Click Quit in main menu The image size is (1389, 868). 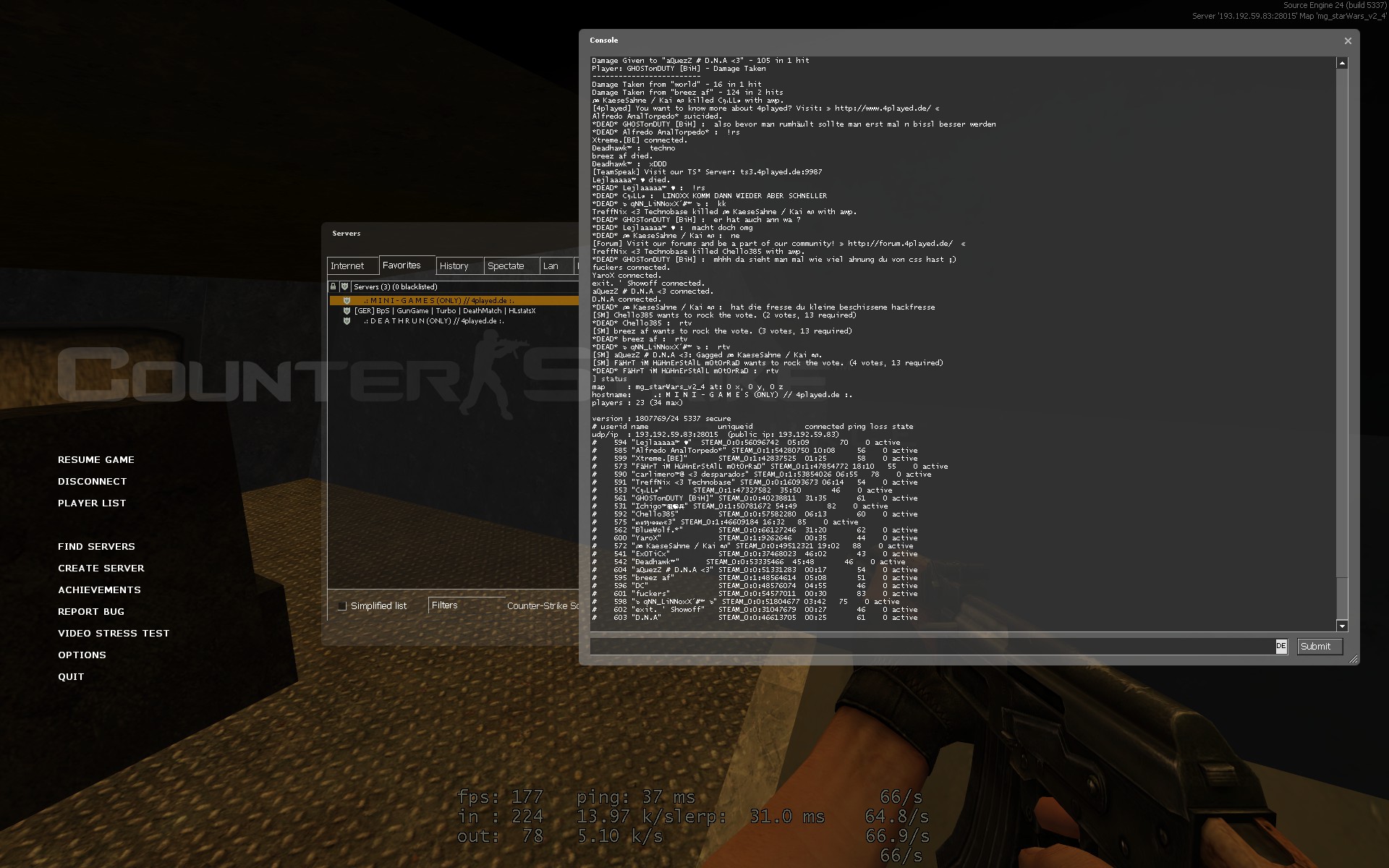point(71,677)
